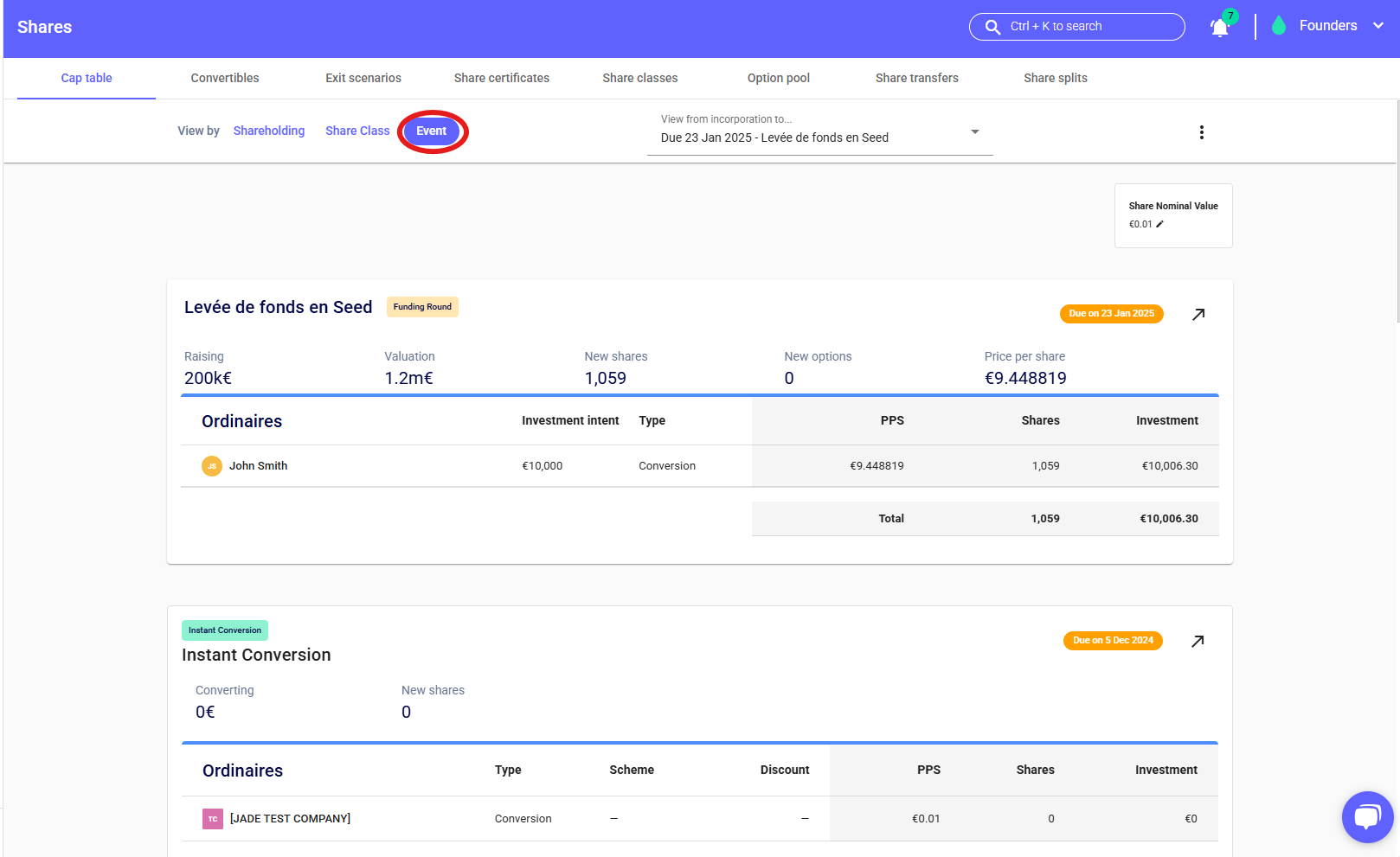Expand the View from incorporation dropdown
This screenshot has width=1400, height=857.
tap(974, 132)
